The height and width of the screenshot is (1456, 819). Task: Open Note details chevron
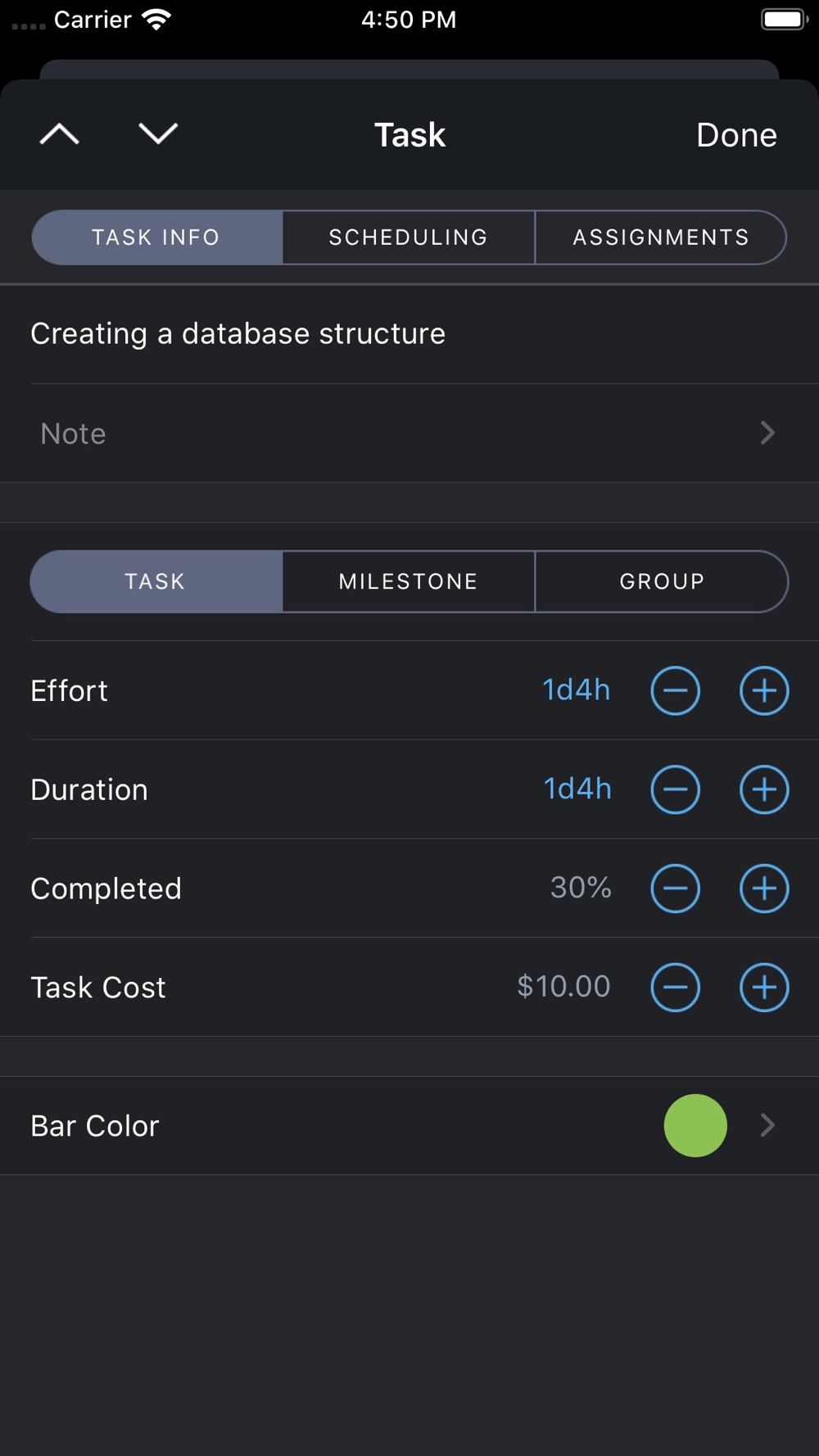point(767,433)
